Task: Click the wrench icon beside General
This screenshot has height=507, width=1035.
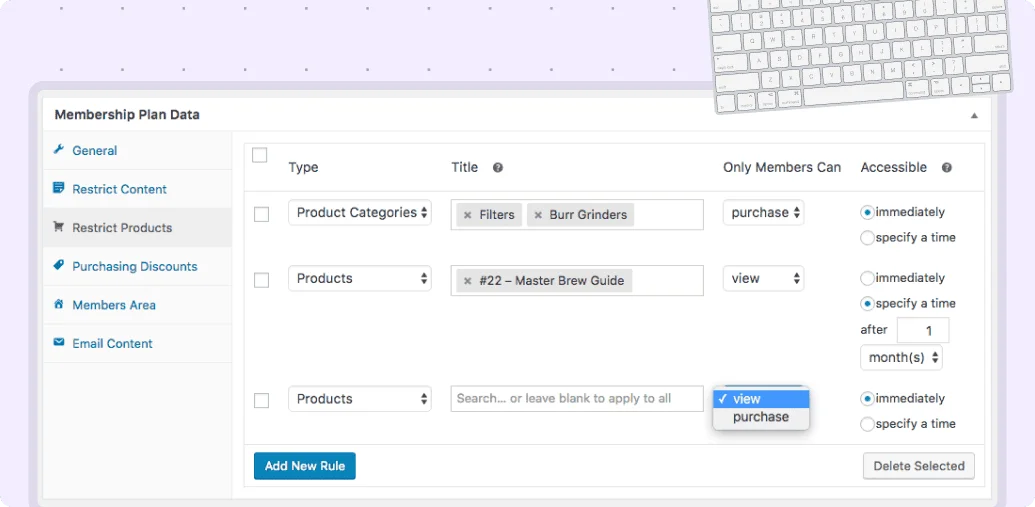Action: 59,149
